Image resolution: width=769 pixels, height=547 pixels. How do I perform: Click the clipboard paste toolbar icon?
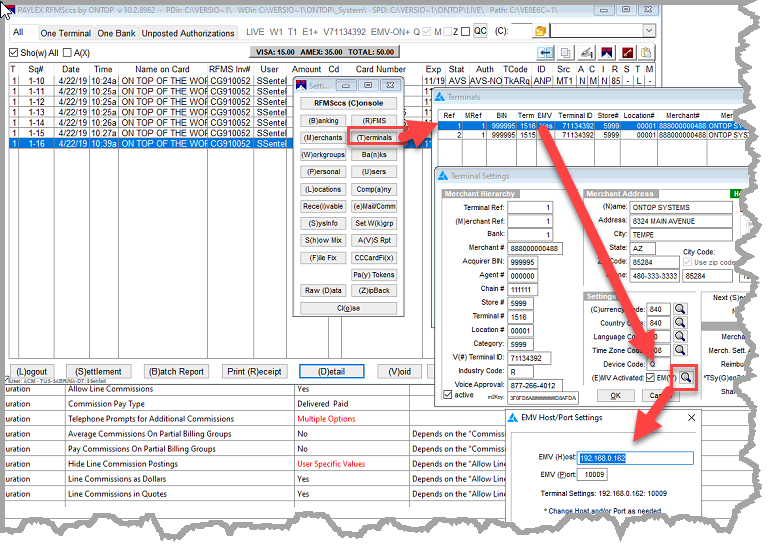tap(647, 53)
